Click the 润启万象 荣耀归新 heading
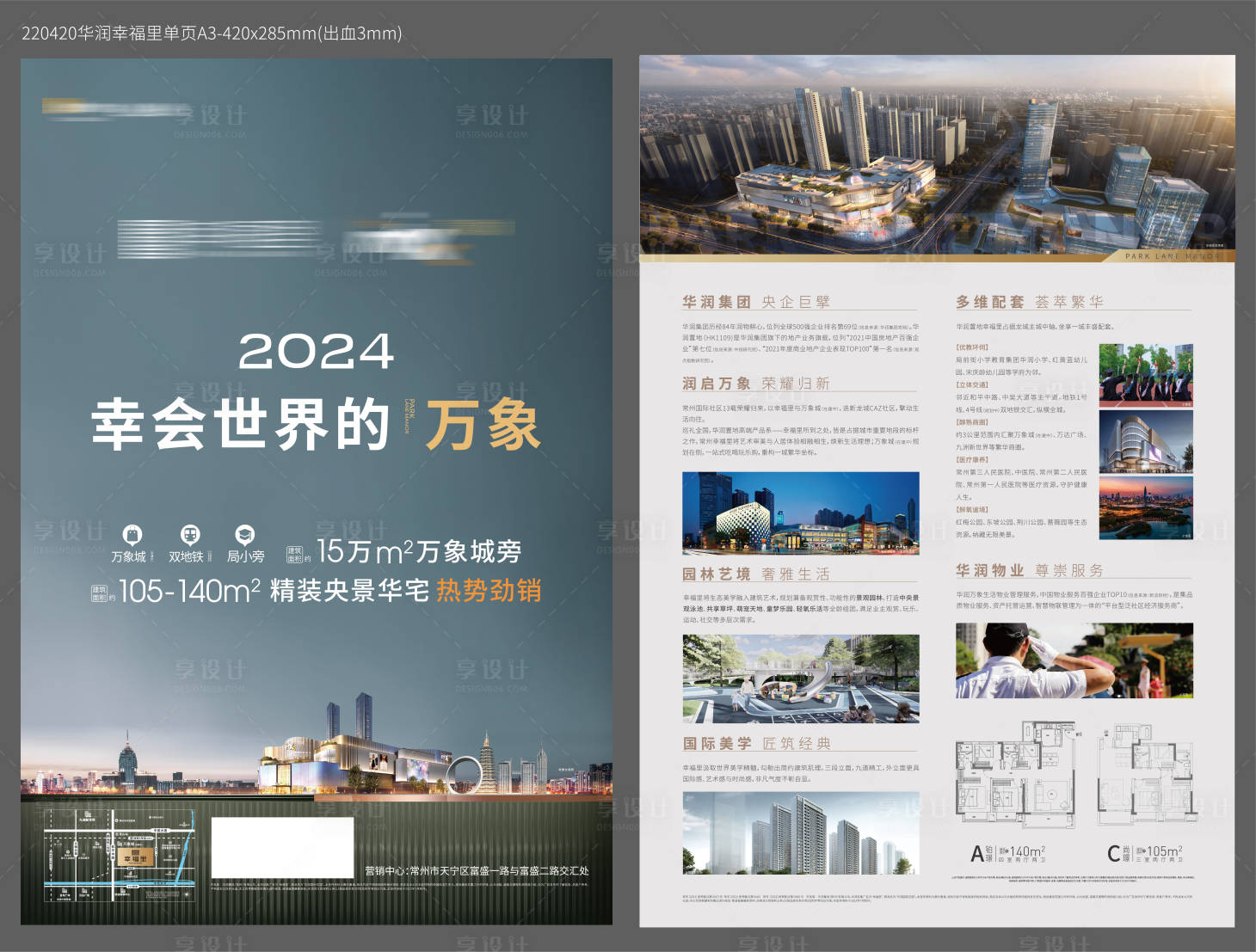1256x952 pixels. click(756, 384)
